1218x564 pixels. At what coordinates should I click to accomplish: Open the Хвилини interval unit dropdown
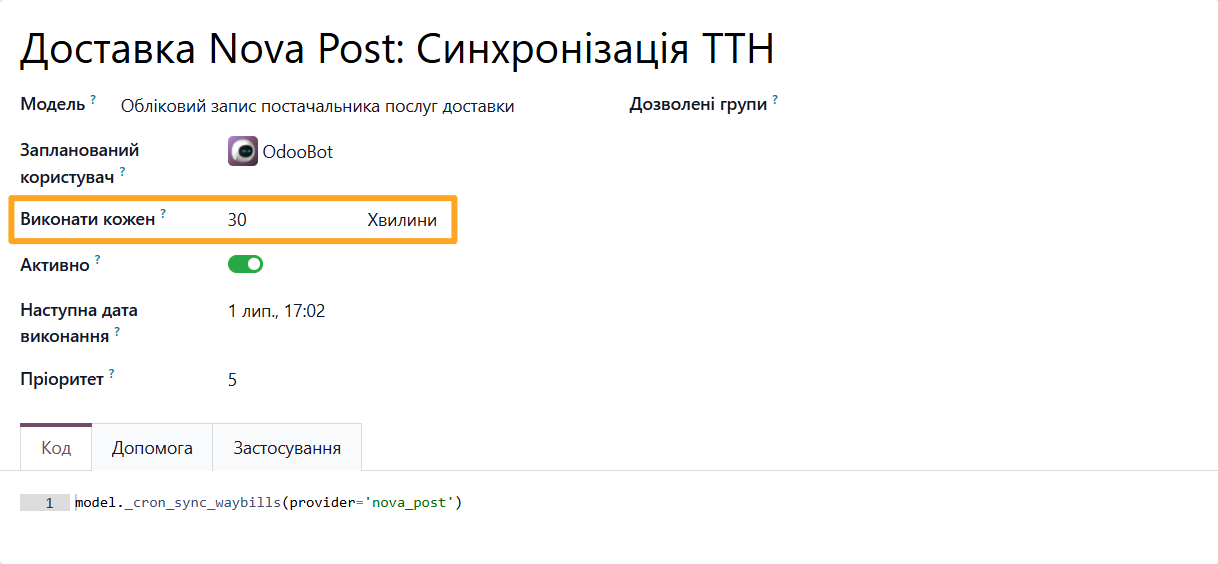pos(402,220)
